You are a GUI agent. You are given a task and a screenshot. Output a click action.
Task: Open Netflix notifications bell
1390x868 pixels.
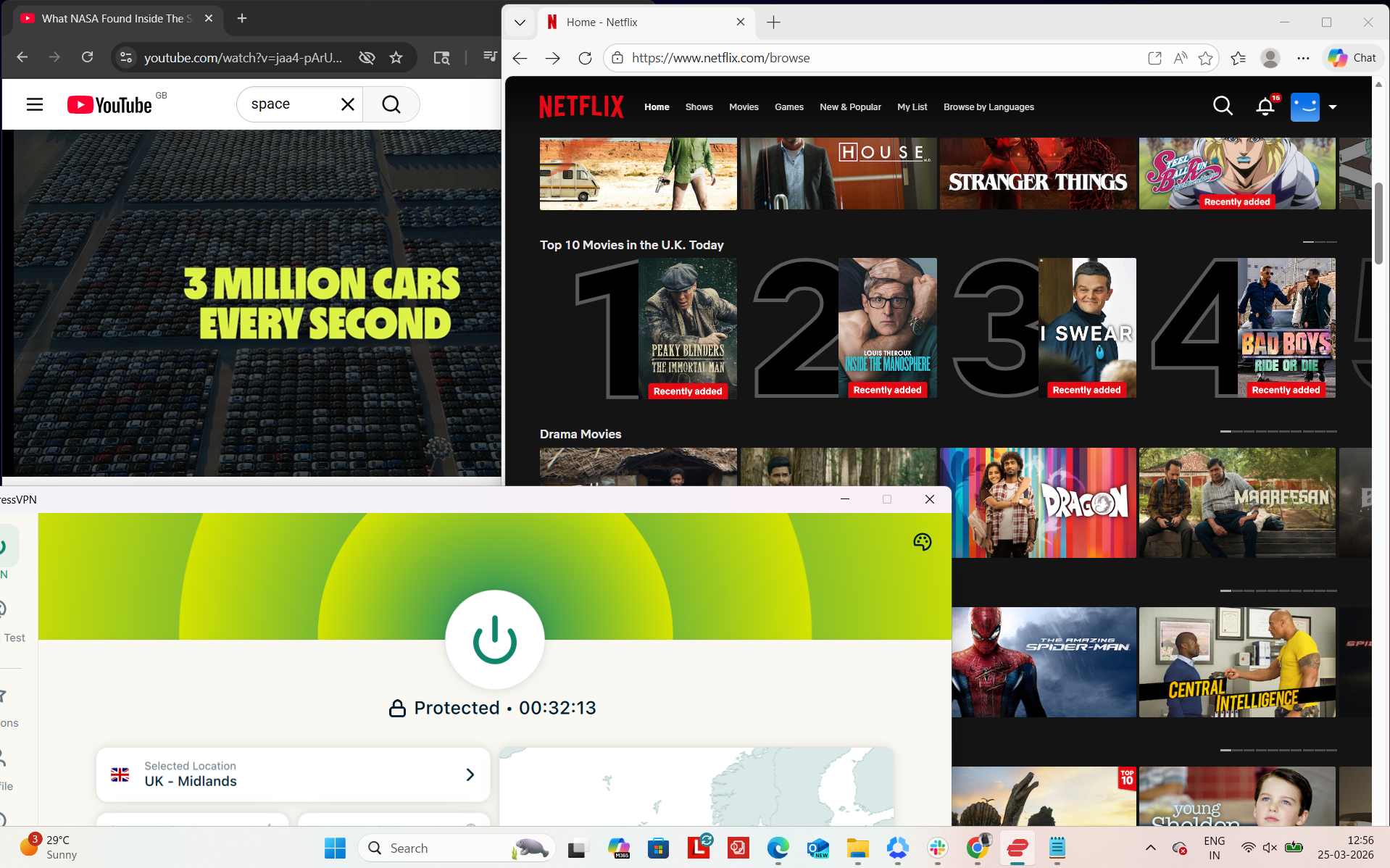(1264, 106)
